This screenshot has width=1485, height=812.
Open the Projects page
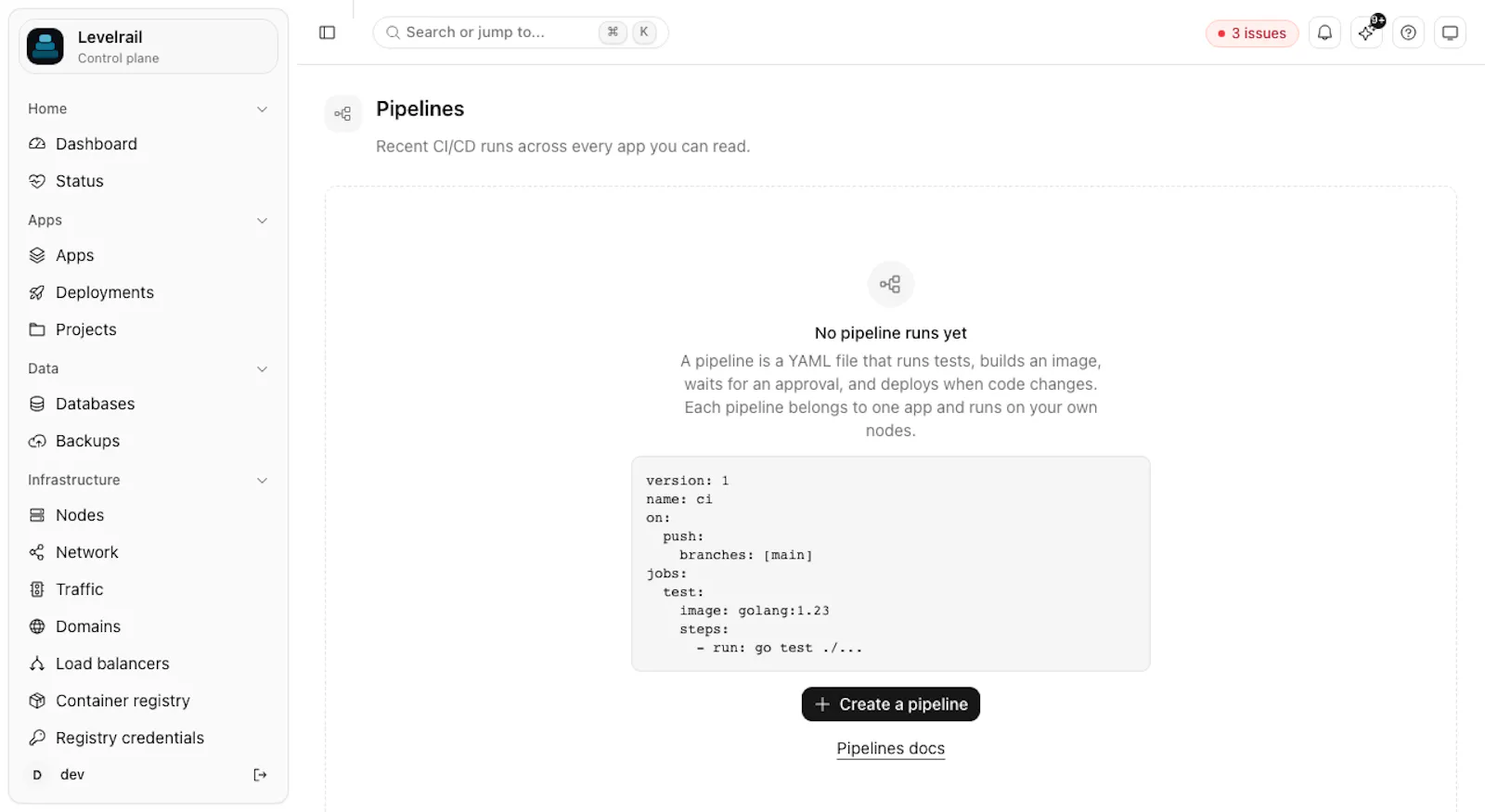(148, 329)
